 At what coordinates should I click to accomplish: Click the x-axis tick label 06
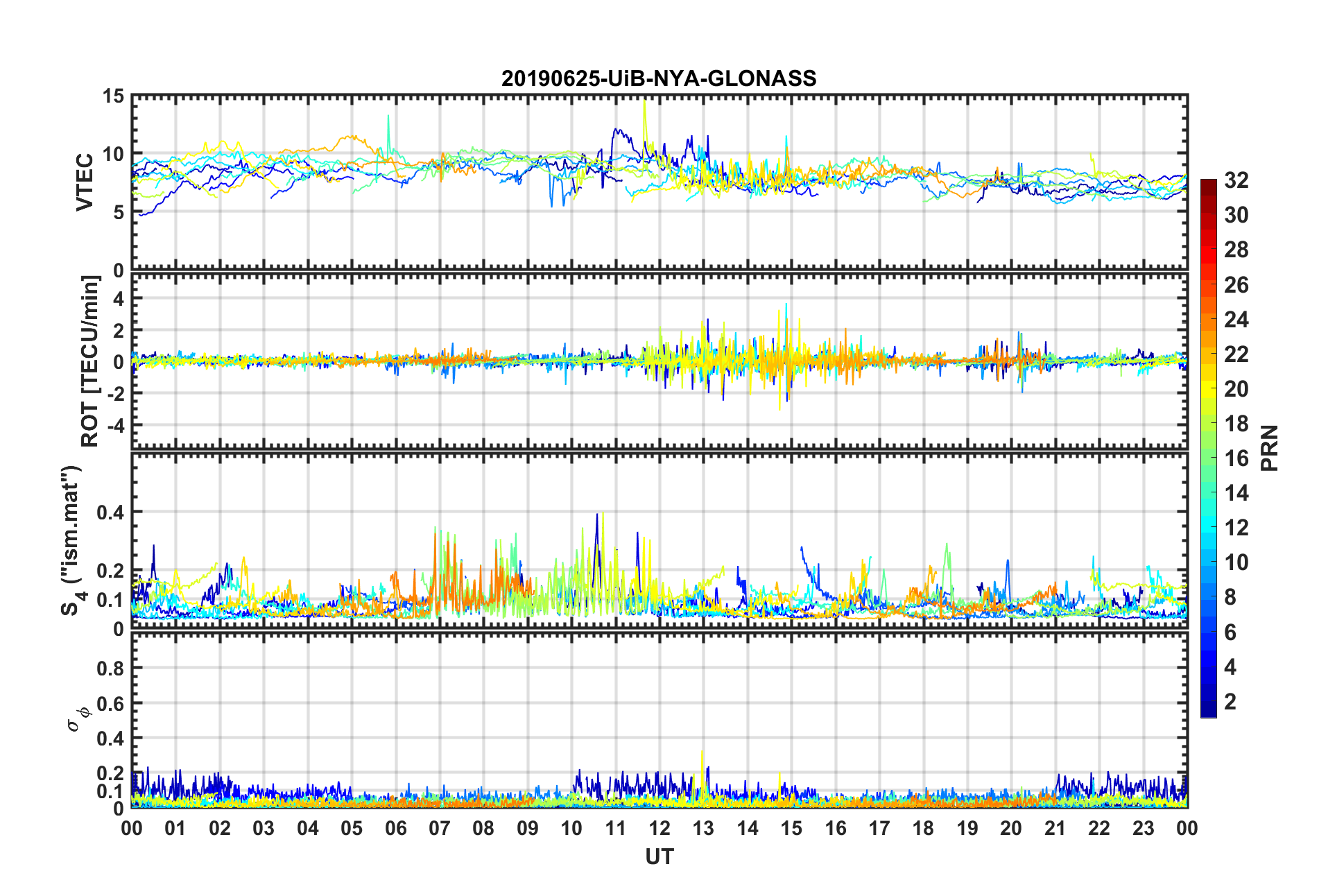click(395, 828)
